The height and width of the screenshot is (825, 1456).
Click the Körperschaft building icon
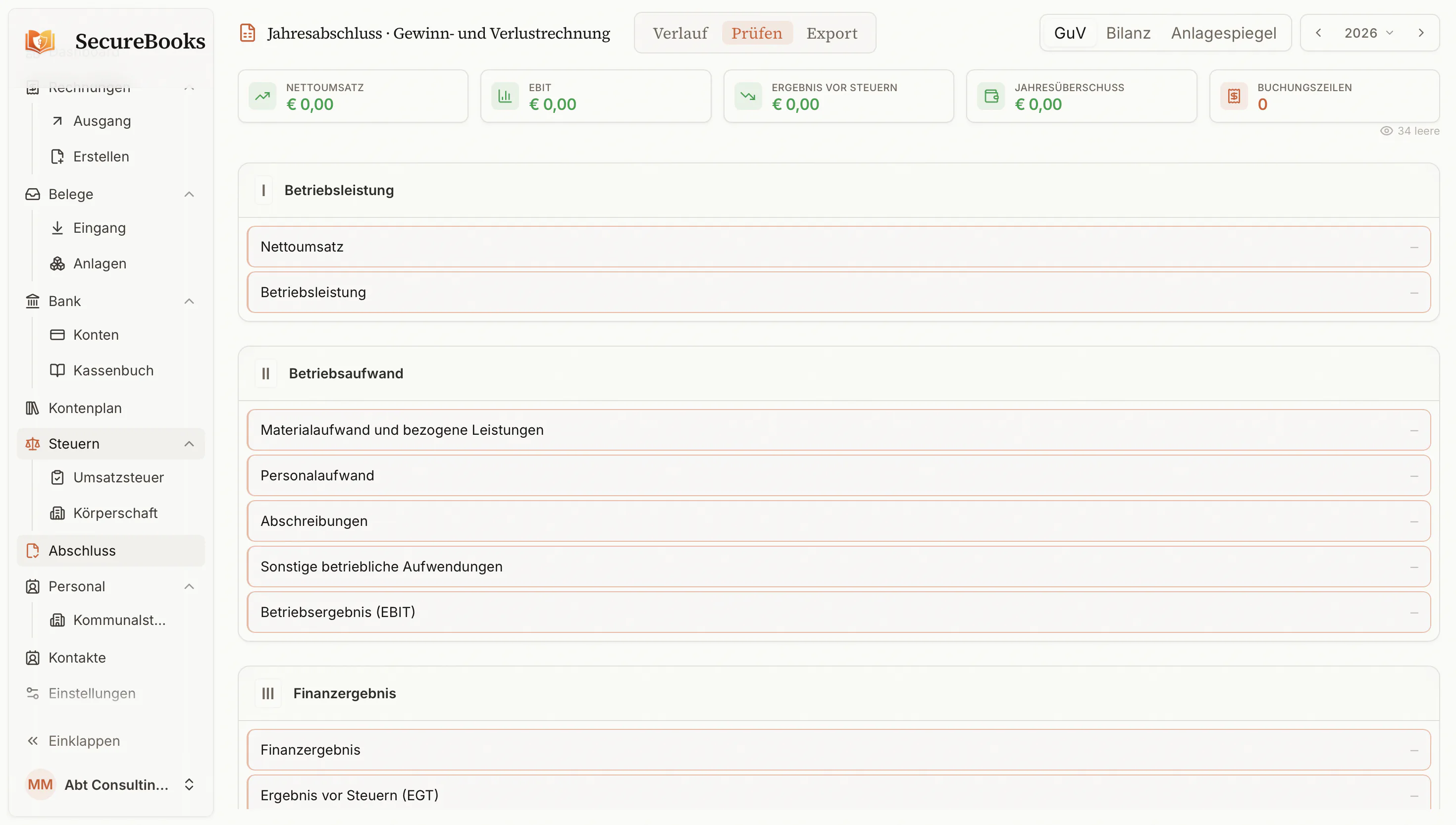57,514
